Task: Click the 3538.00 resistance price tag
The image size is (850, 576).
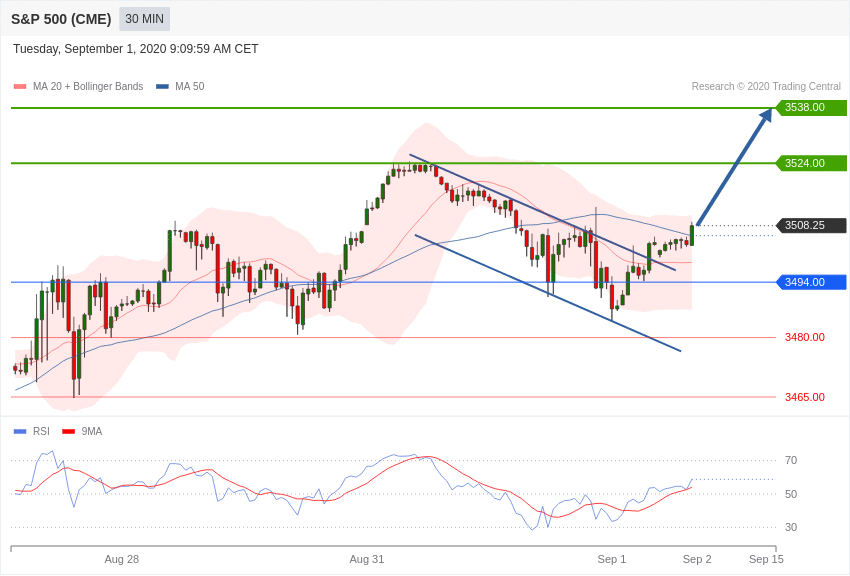Action: click(x=811, y=107)
